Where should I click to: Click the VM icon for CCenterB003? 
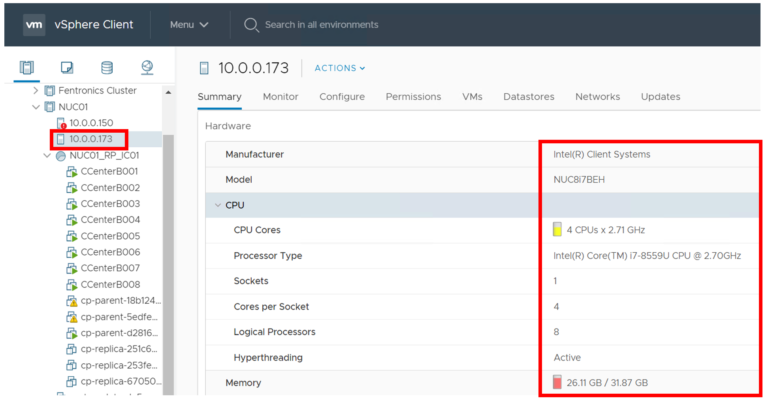tap(72, 204)
